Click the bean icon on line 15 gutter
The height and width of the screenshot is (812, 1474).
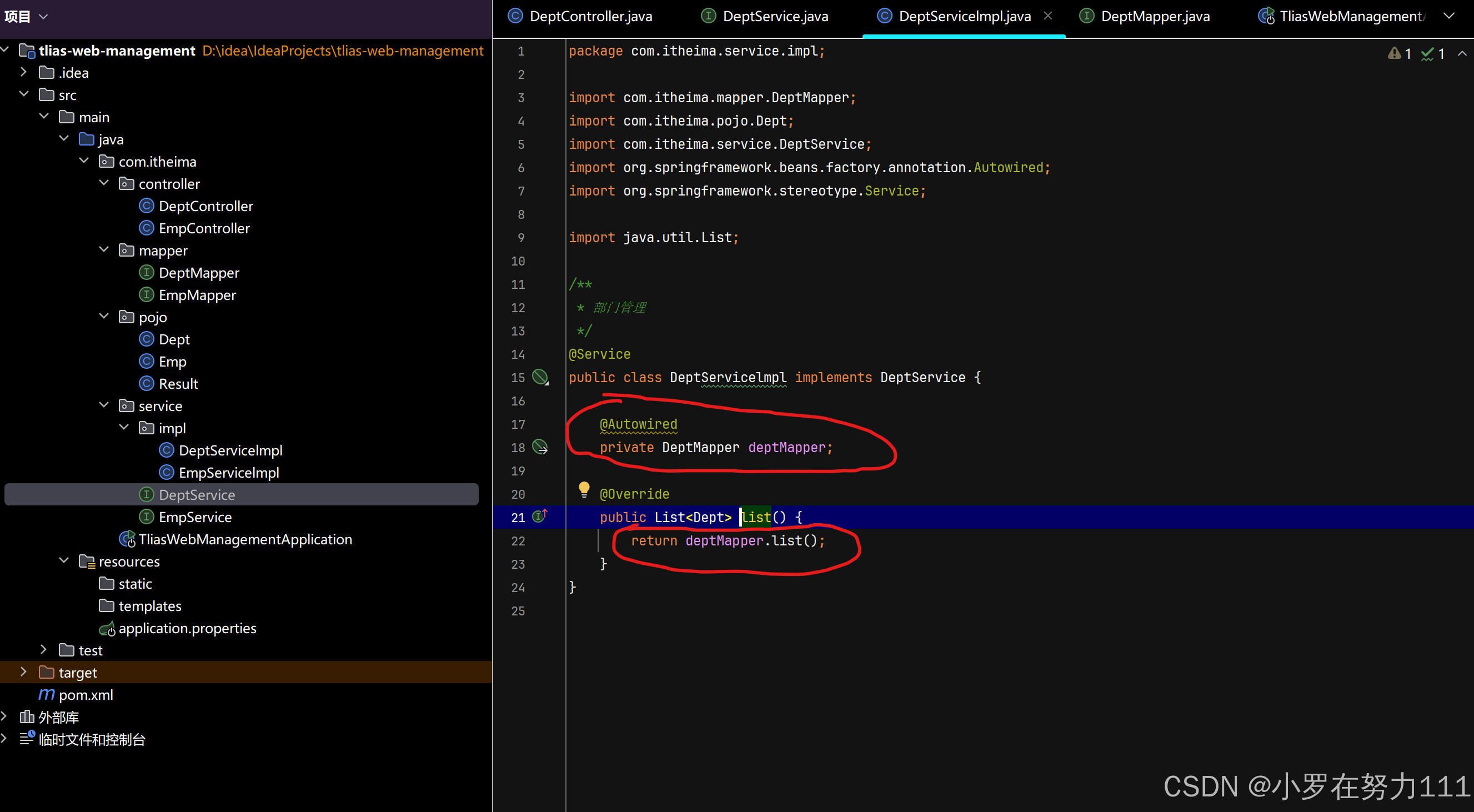(x=540, y=377)
